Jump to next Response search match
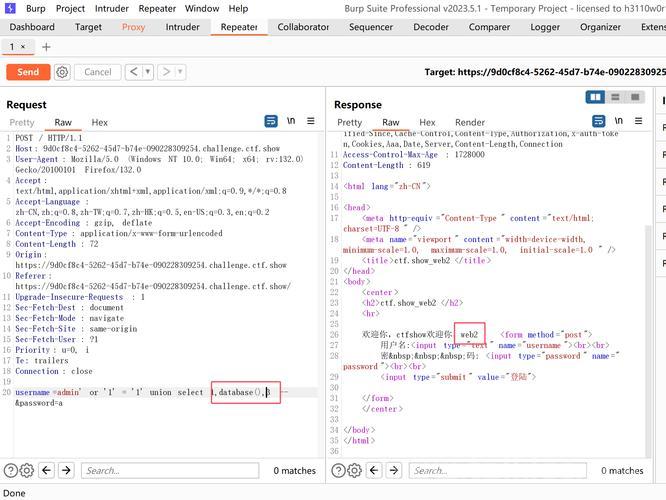The image size is (666, 500). coord(394,470)
